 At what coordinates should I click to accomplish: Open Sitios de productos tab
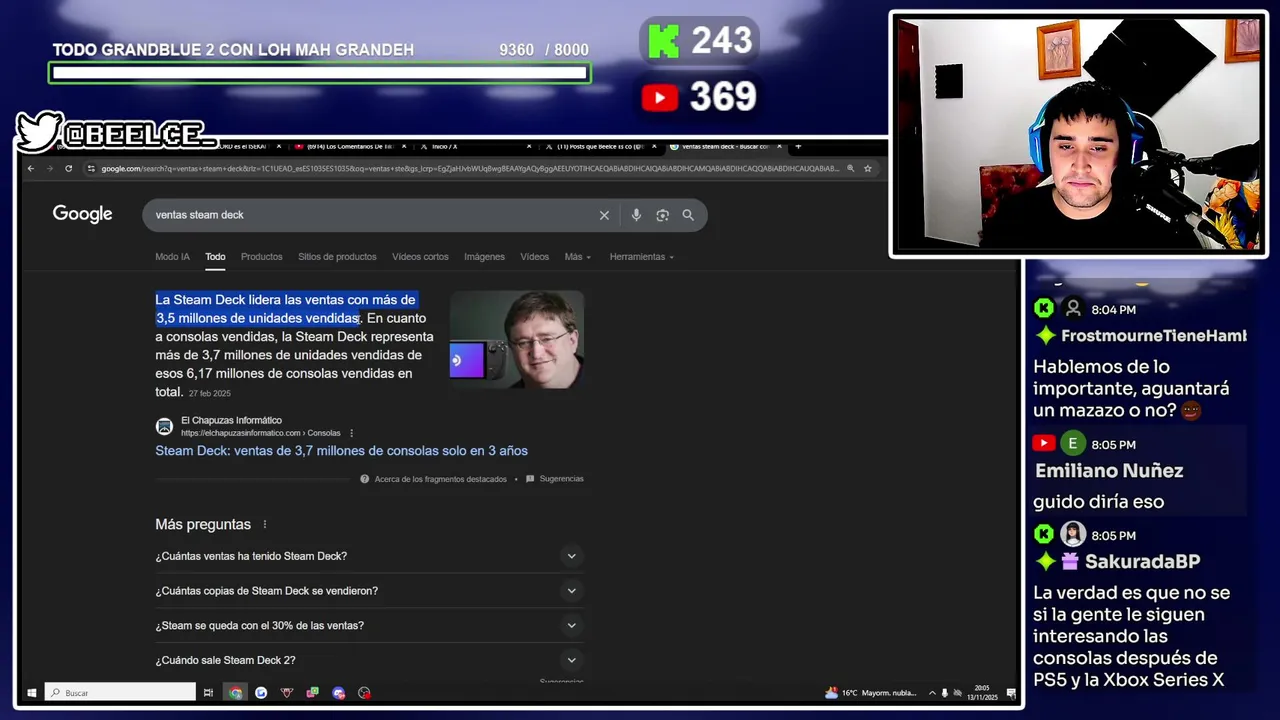click(337, 257)
